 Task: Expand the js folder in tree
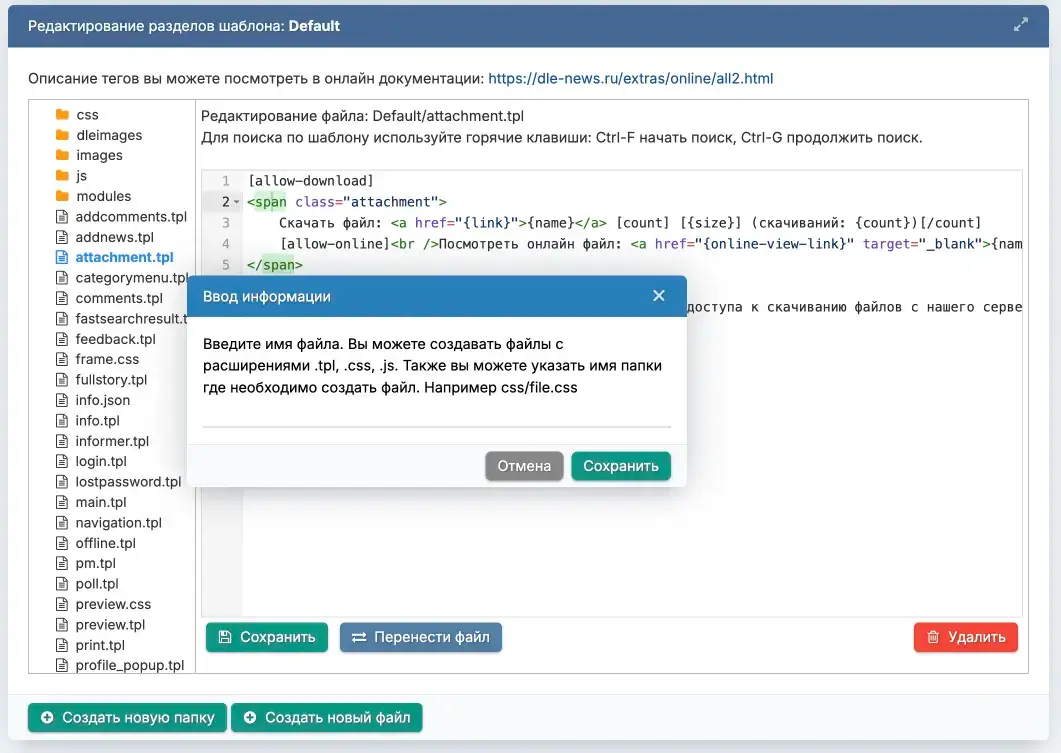pyautogui.click(x=81, y=176)
